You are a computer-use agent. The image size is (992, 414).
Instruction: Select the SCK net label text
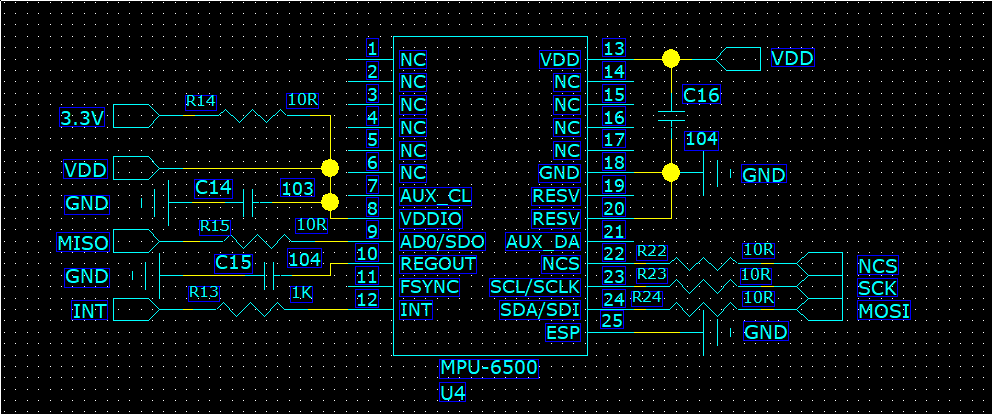tap(877, 288)
